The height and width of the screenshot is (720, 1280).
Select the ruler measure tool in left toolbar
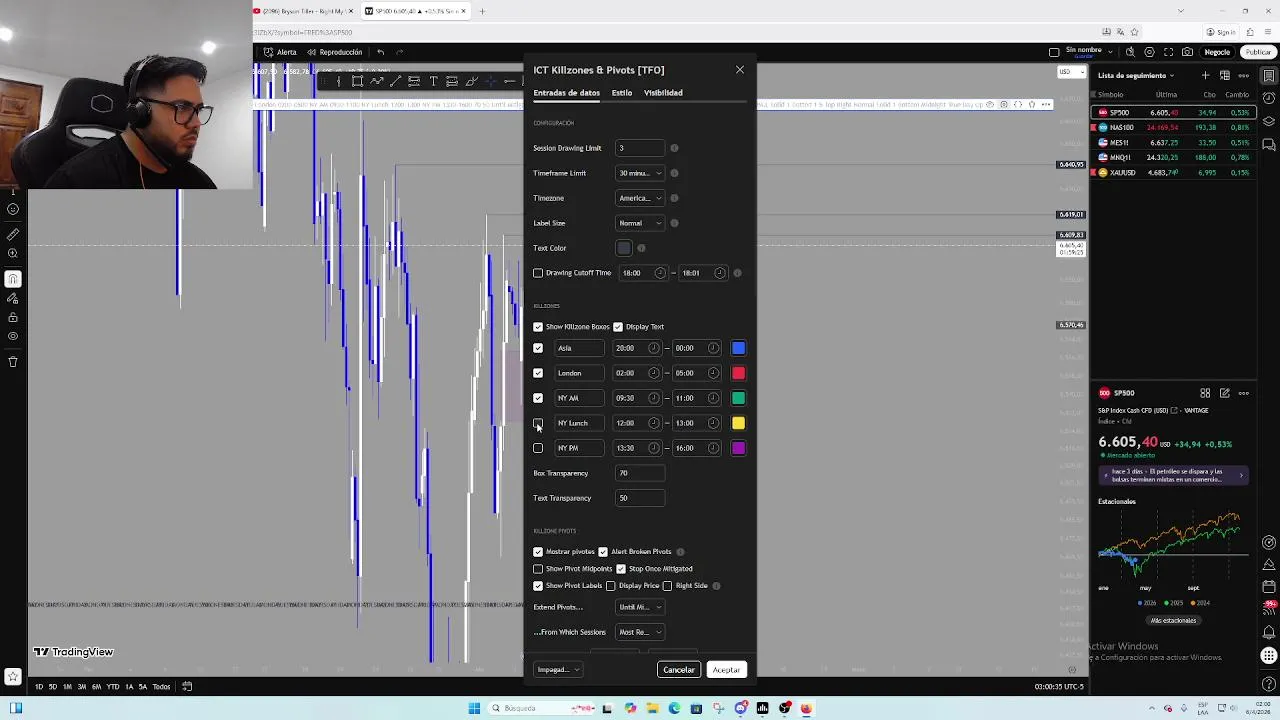13,234
